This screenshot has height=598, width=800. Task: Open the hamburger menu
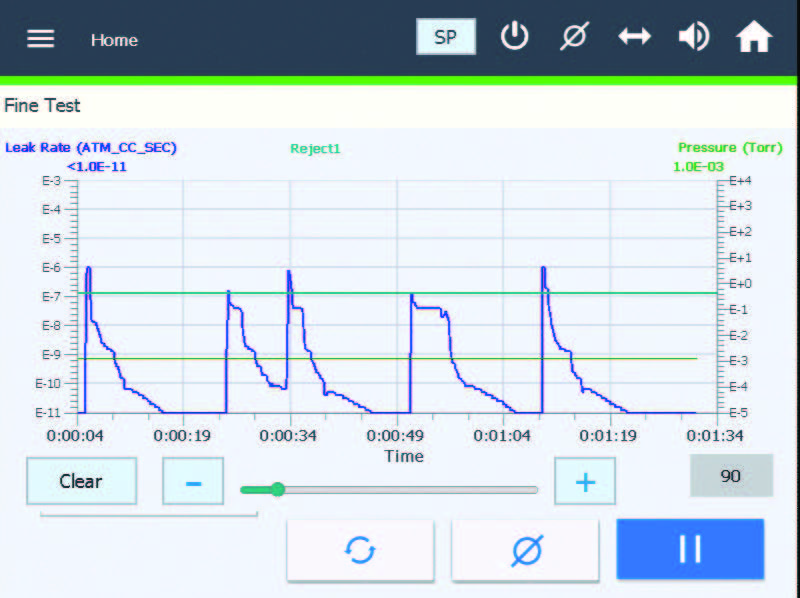(40, 38)
